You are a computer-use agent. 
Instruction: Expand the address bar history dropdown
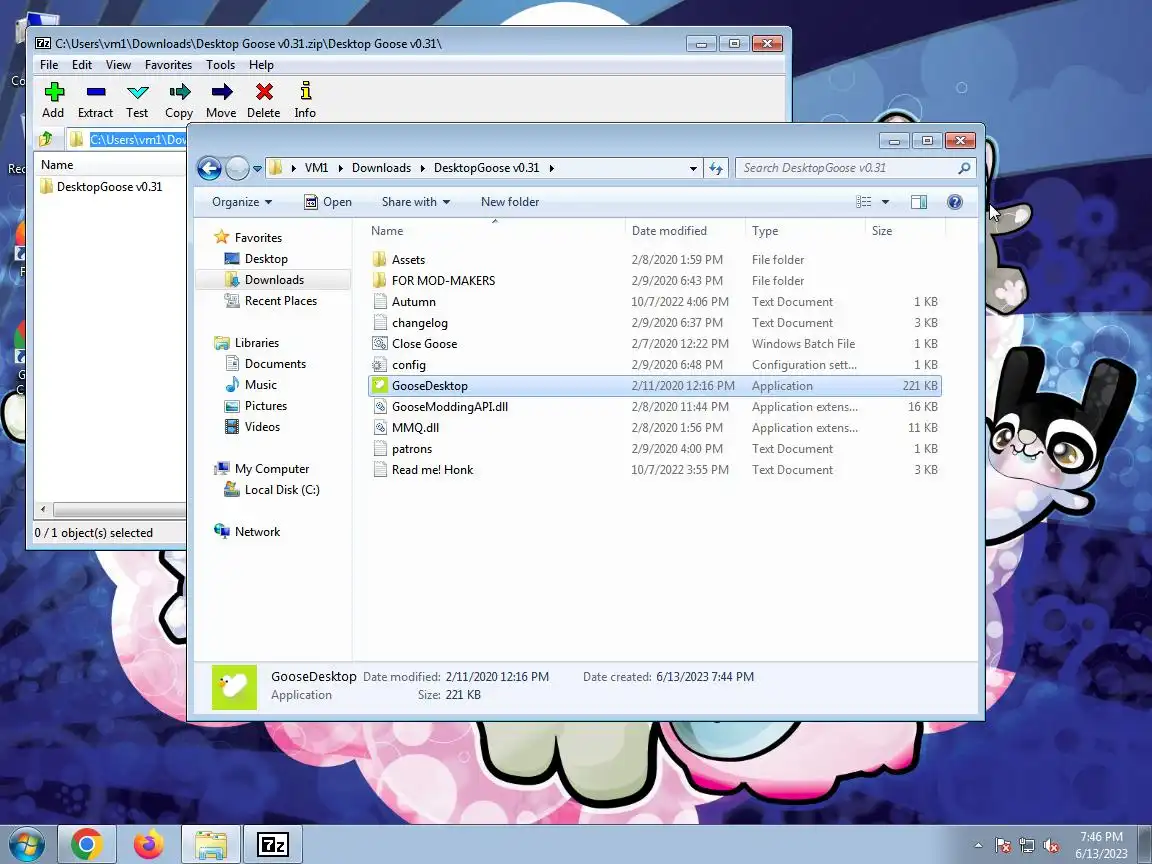tap(693, 168)
